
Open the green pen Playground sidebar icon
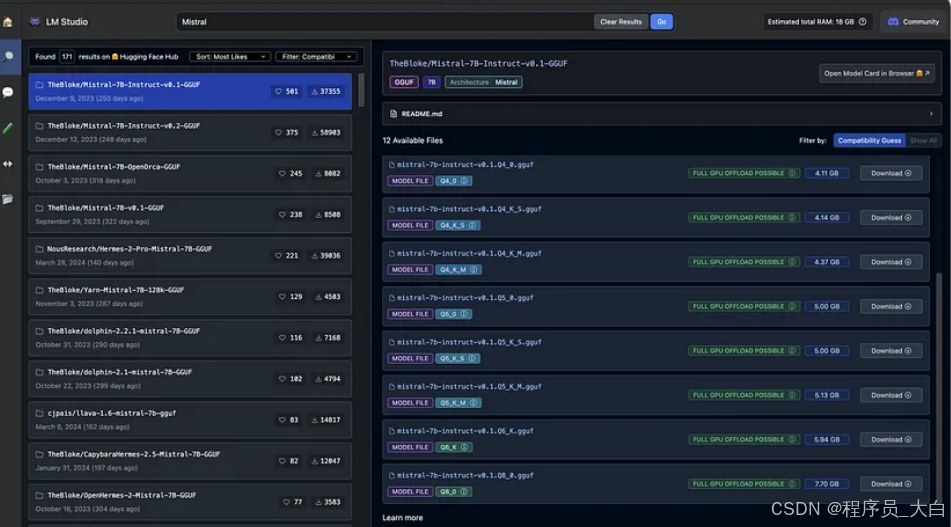[8, 128]
